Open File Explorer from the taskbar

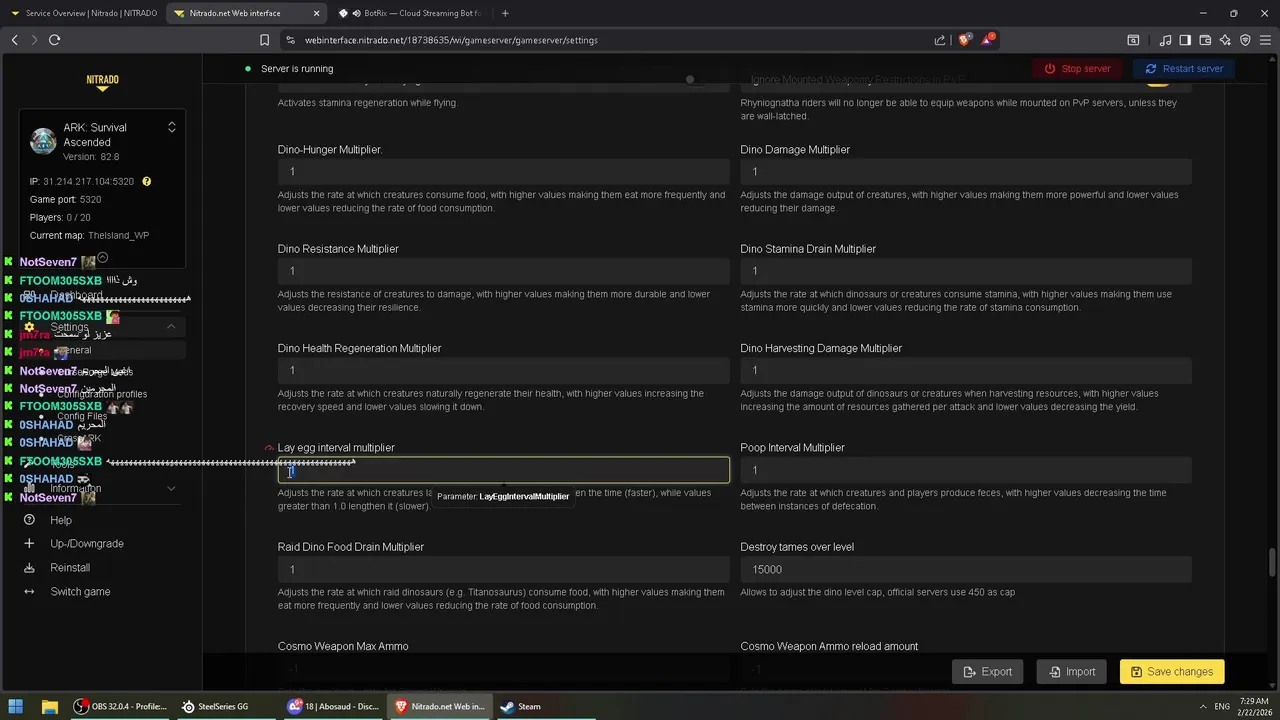coord(49,706)
